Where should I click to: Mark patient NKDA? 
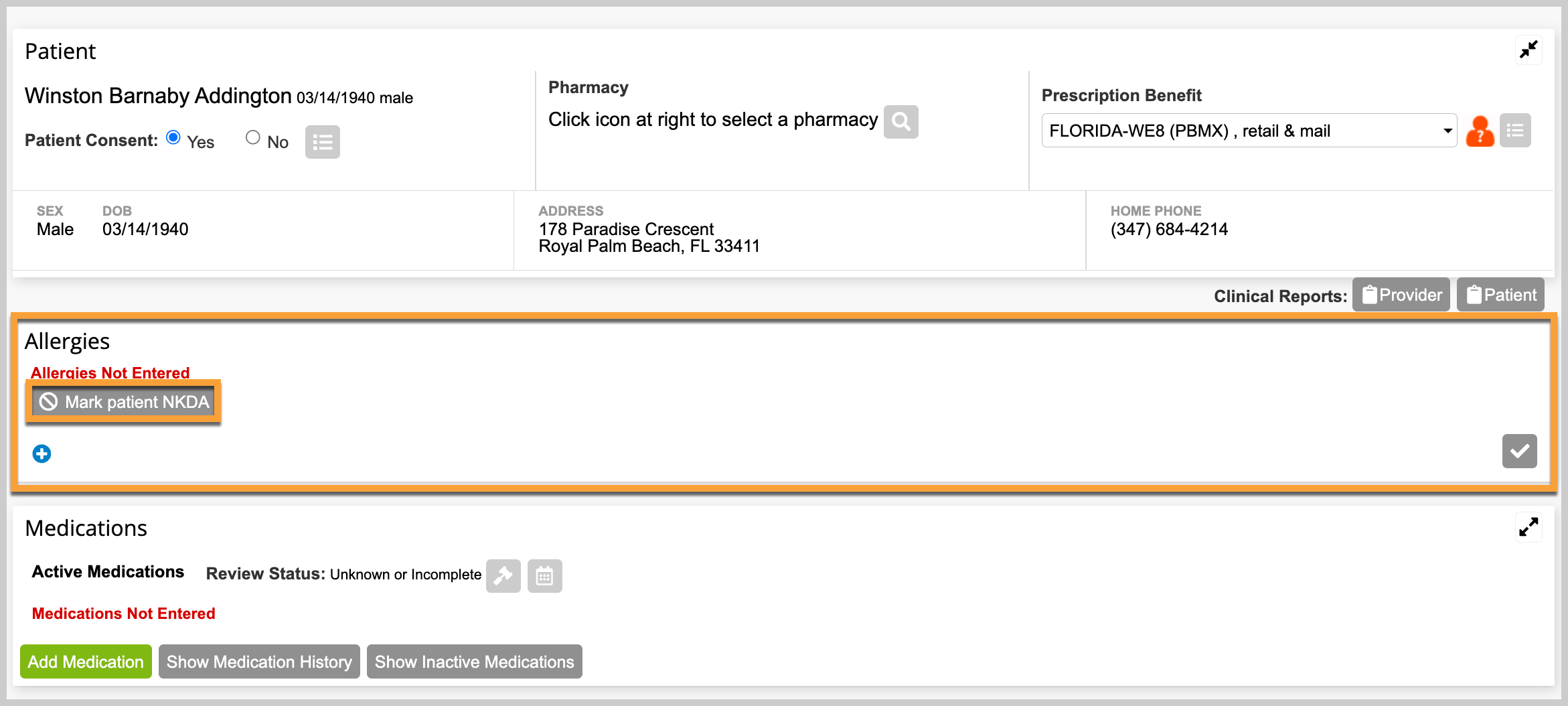click(x=123, y=402)
